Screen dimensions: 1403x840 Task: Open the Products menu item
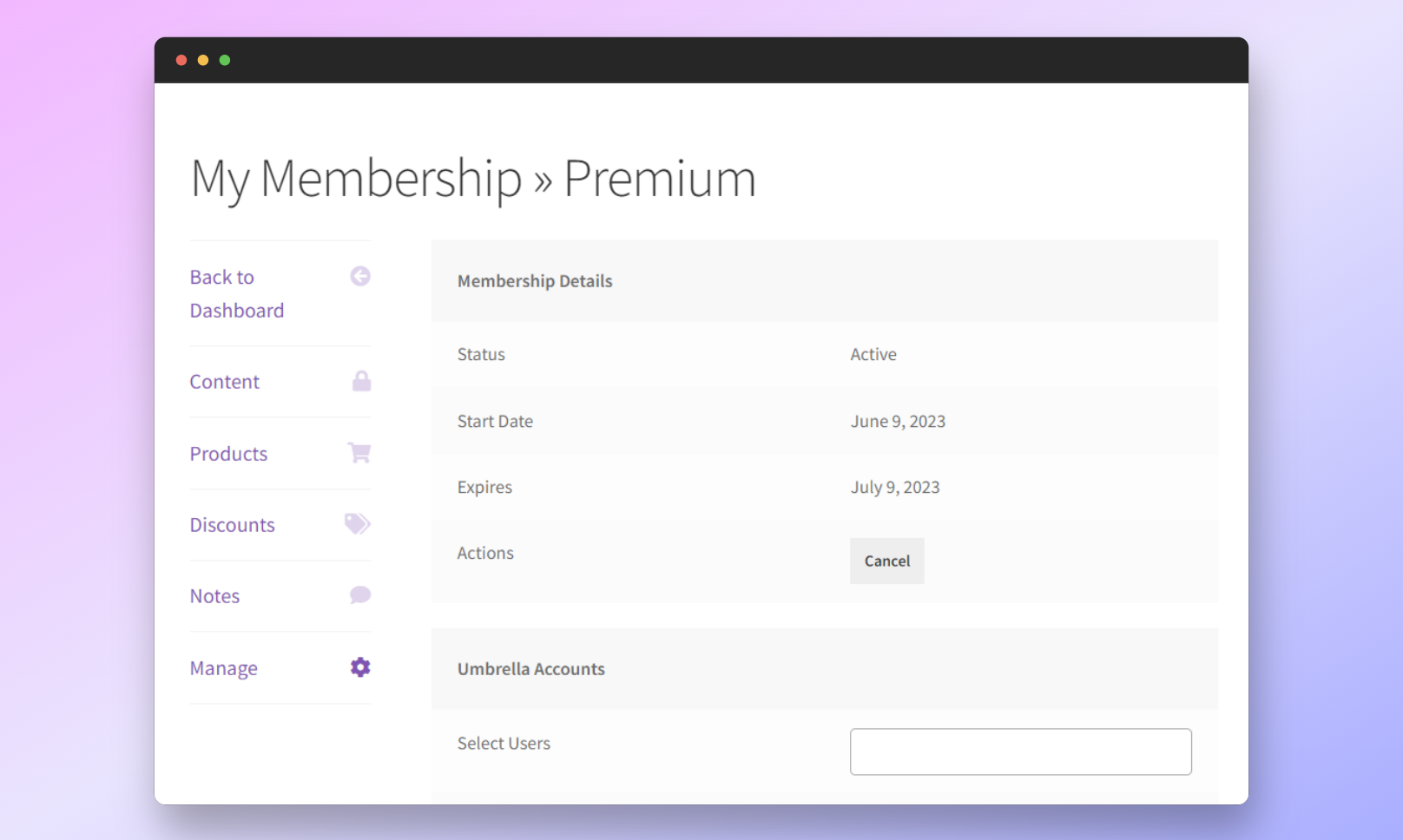tap(229, 454)
